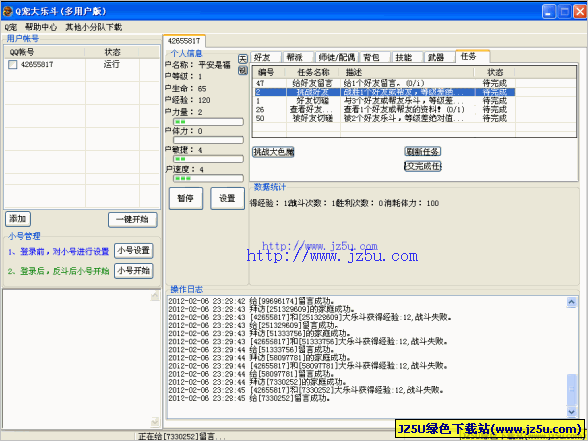This screenshot has height=441, width=588.
Task: Click the operation log scrollbar thumb
Action: tap(572, 390)
